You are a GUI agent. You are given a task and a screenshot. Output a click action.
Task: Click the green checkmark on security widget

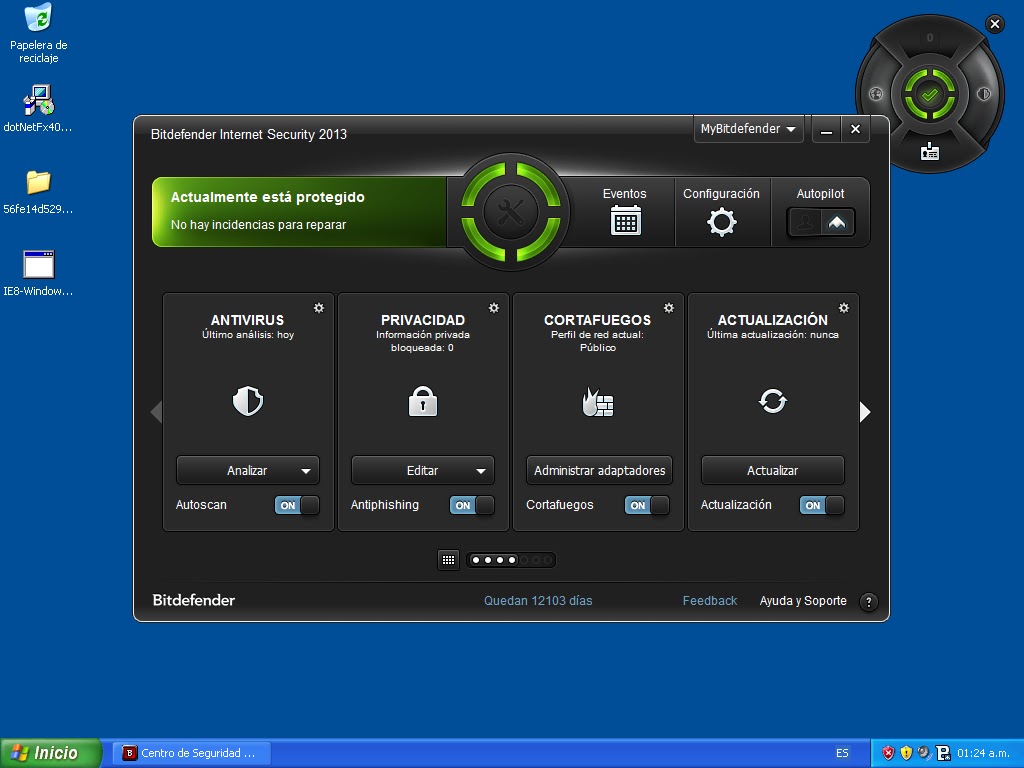(929, 95)
